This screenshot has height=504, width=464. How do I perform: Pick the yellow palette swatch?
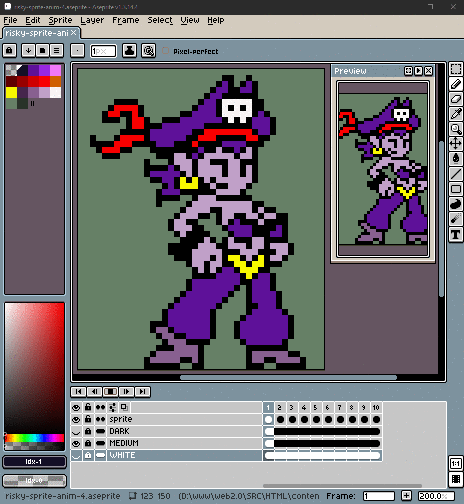pos(11,92)
